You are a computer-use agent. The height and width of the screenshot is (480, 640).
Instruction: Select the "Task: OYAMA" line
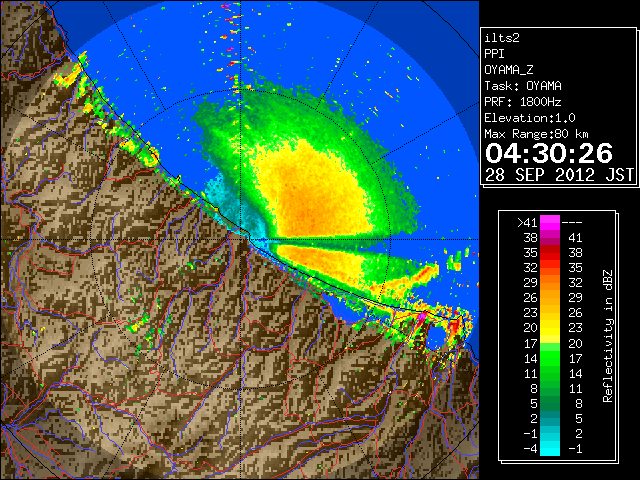pyautogui.click(x=523, y=86)
